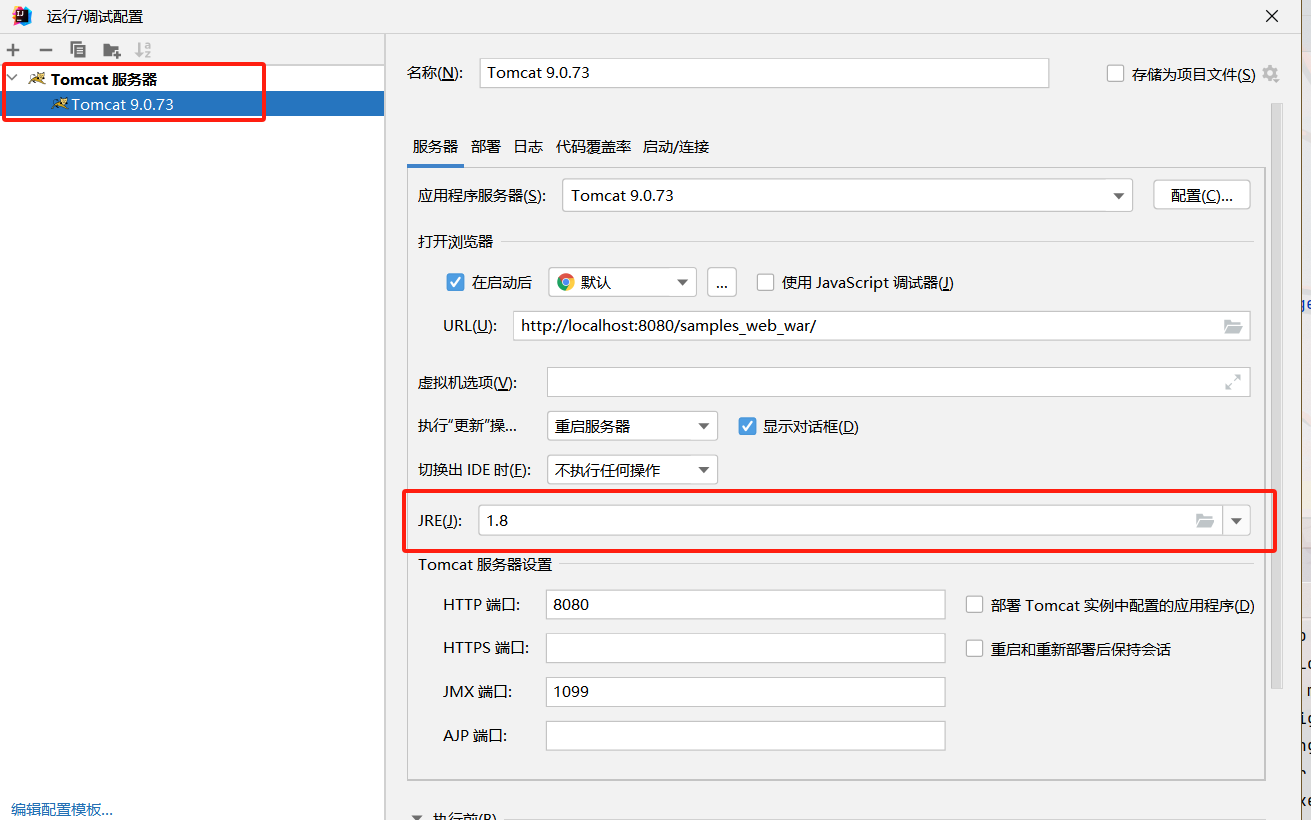The image size is (1311, 820).
Task: Switch to the startup/connection tab
Action: point(676,146)
